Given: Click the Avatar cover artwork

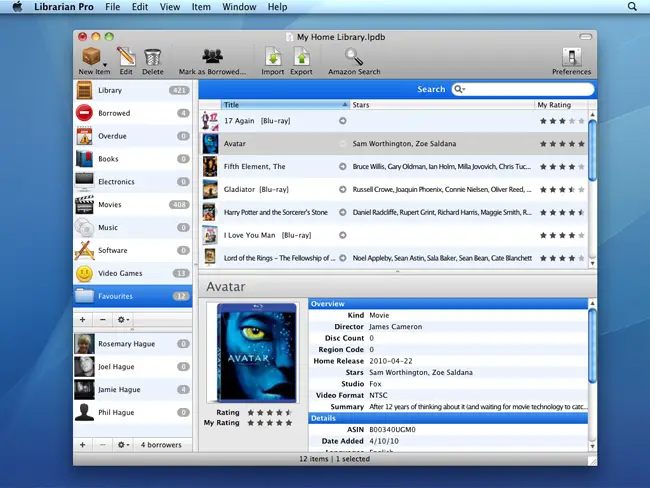Looking at the screenshot, I should tap(253, 352).
